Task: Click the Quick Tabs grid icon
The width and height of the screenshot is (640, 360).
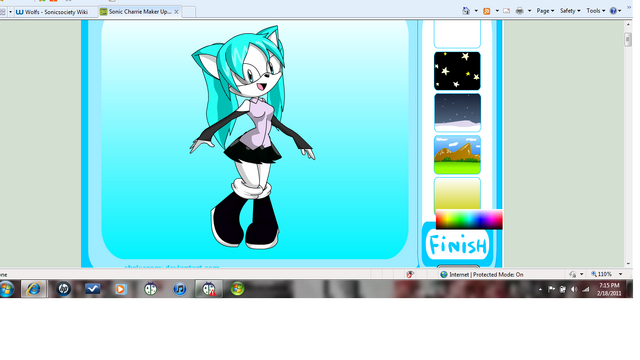Action: (2, 12)
